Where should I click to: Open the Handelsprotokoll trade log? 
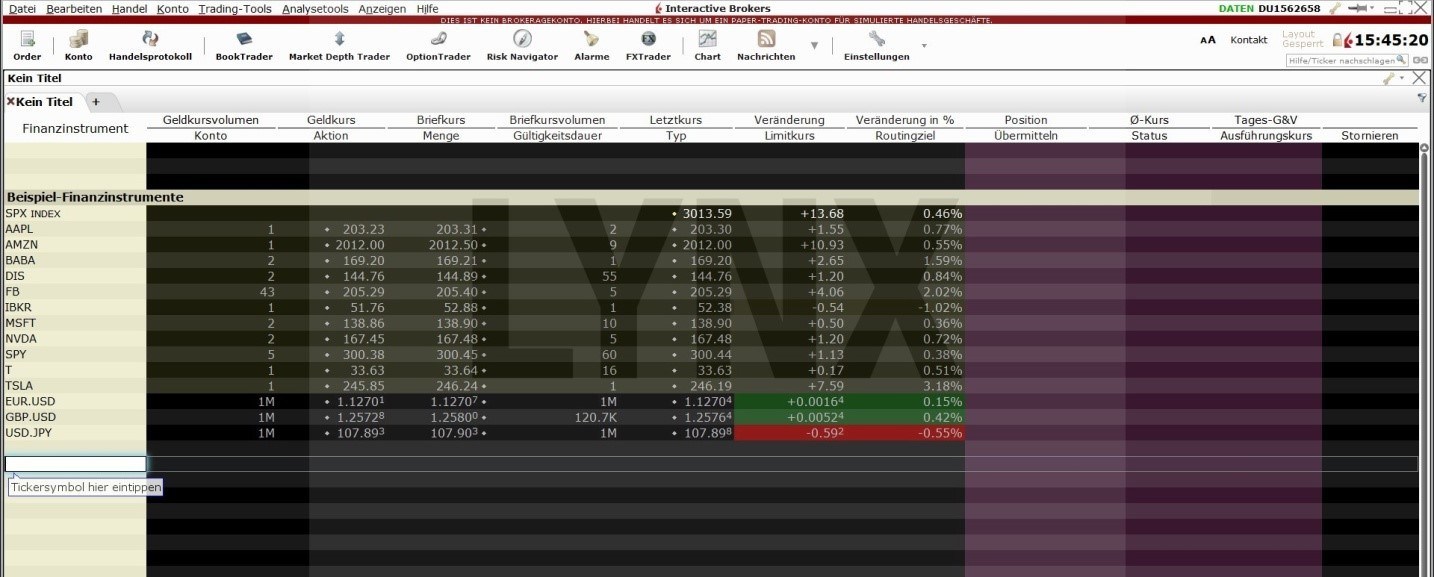[150, 46]
